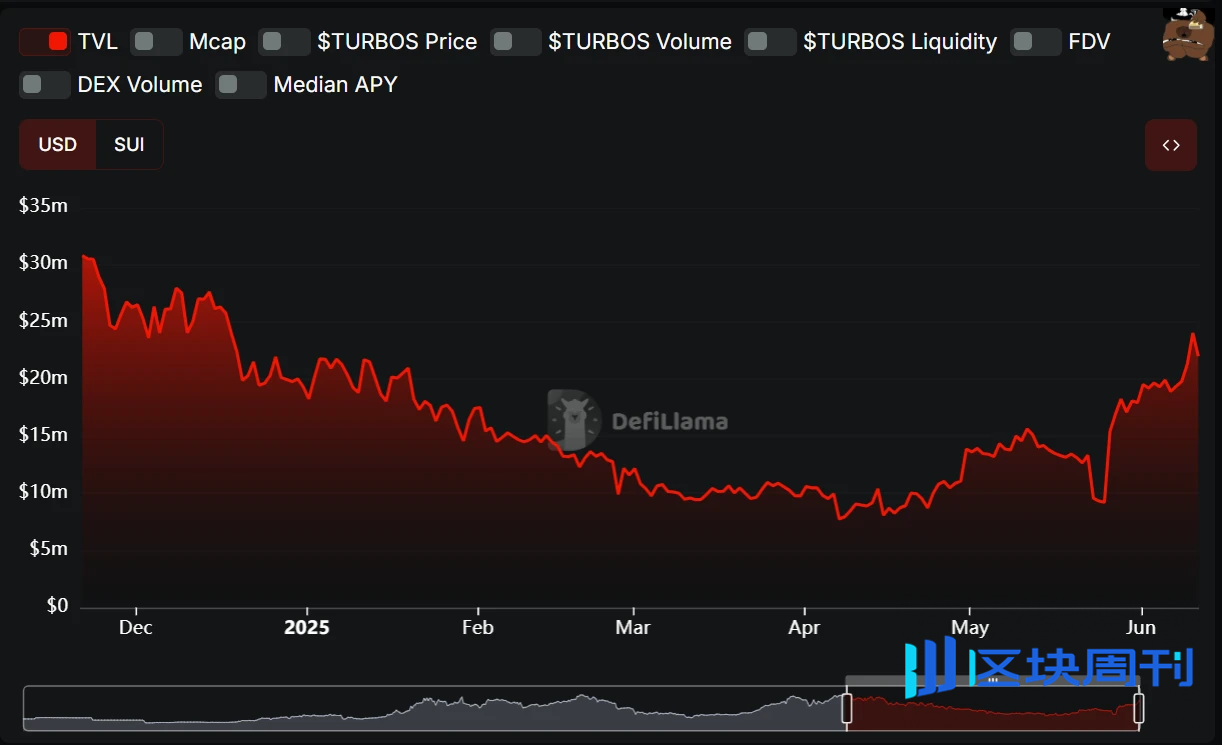Screen dimensions: 1222x745
Task: Click the right range slider handle
Action: tap(1138, 709)
